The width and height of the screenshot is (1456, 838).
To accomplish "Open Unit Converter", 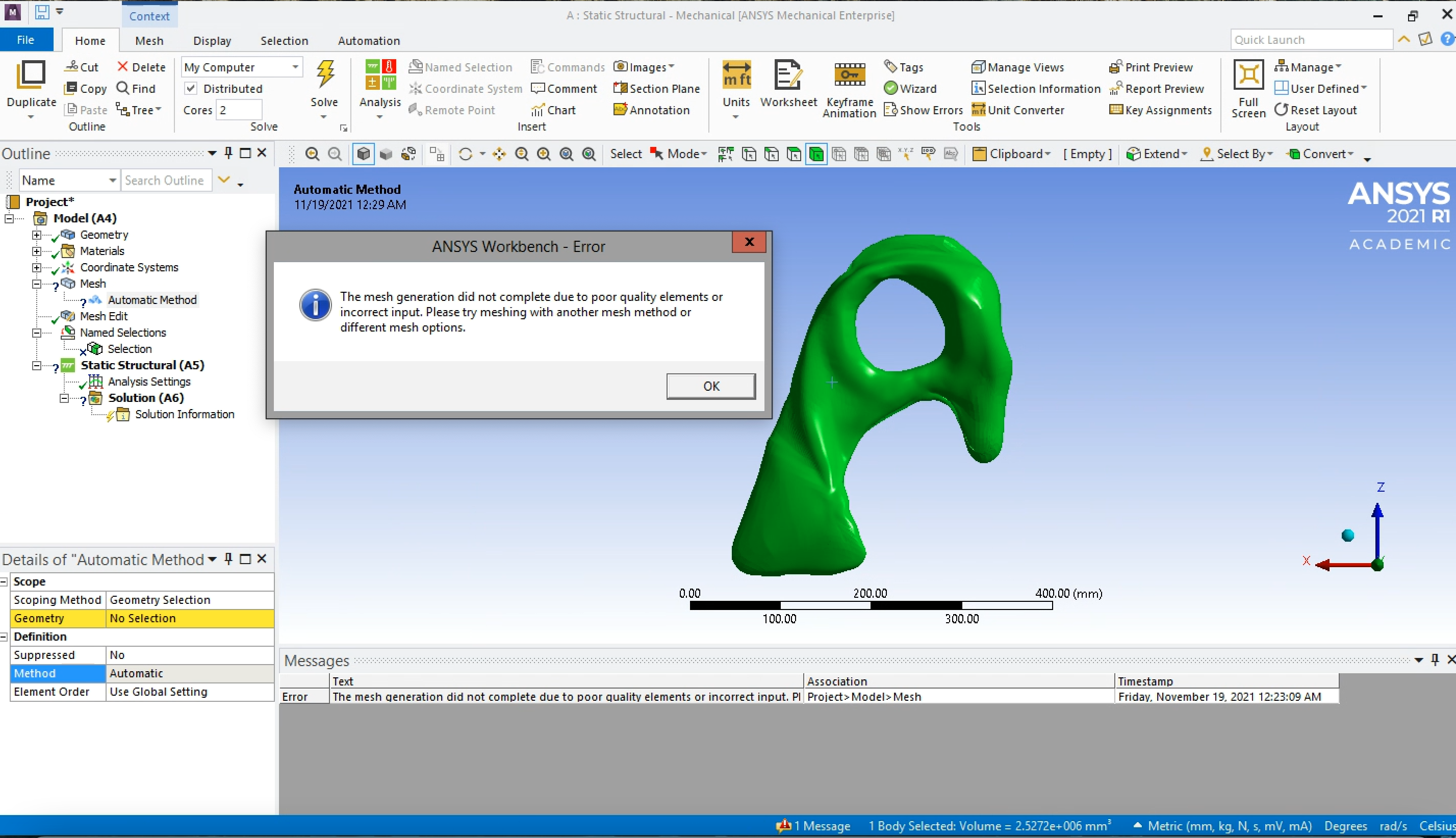I will click(x=1017, y=110).
